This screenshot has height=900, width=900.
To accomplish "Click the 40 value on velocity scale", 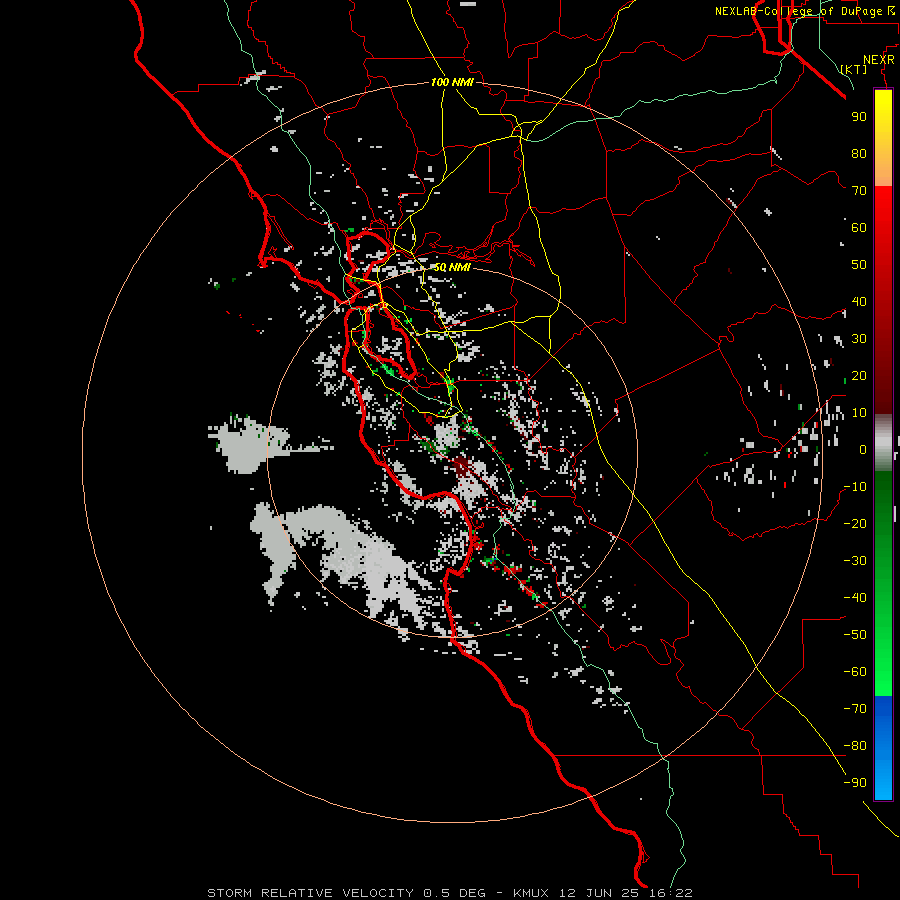I will 859,301.
